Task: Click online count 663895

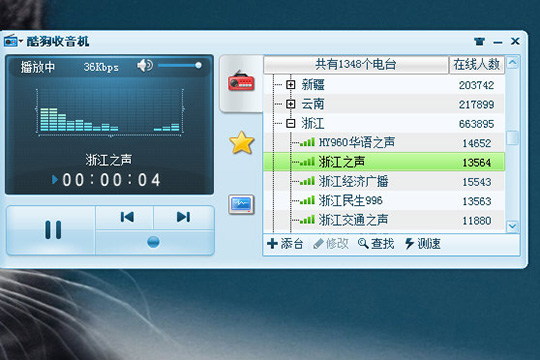Action: pyautogui.click(x=476, y=124)
